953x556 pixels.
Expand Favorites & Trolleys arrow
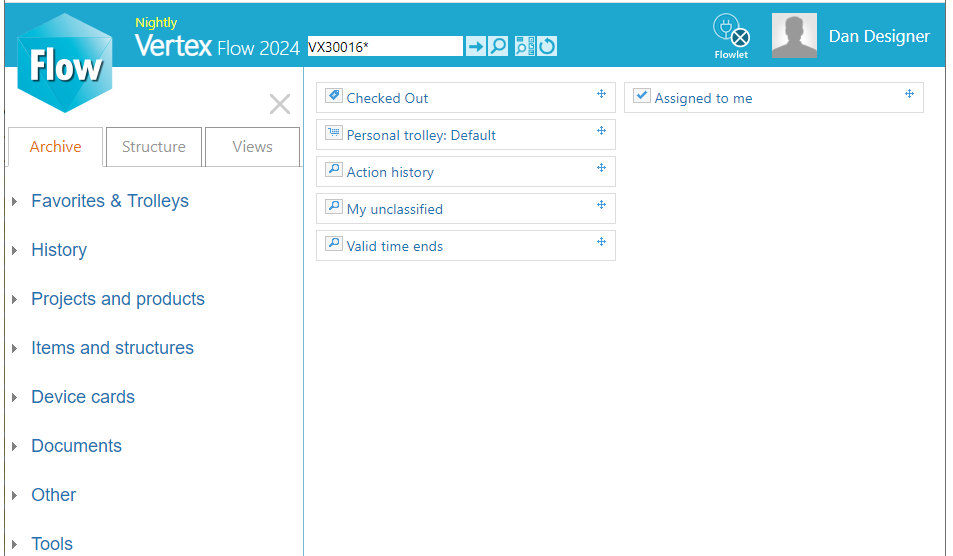(15, 201)
